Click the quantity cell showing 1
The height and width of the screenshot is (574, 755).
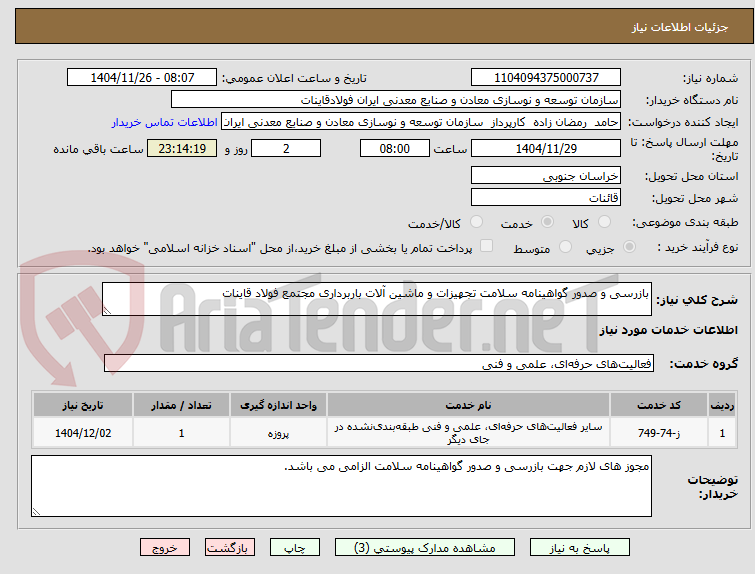point(181,433)
